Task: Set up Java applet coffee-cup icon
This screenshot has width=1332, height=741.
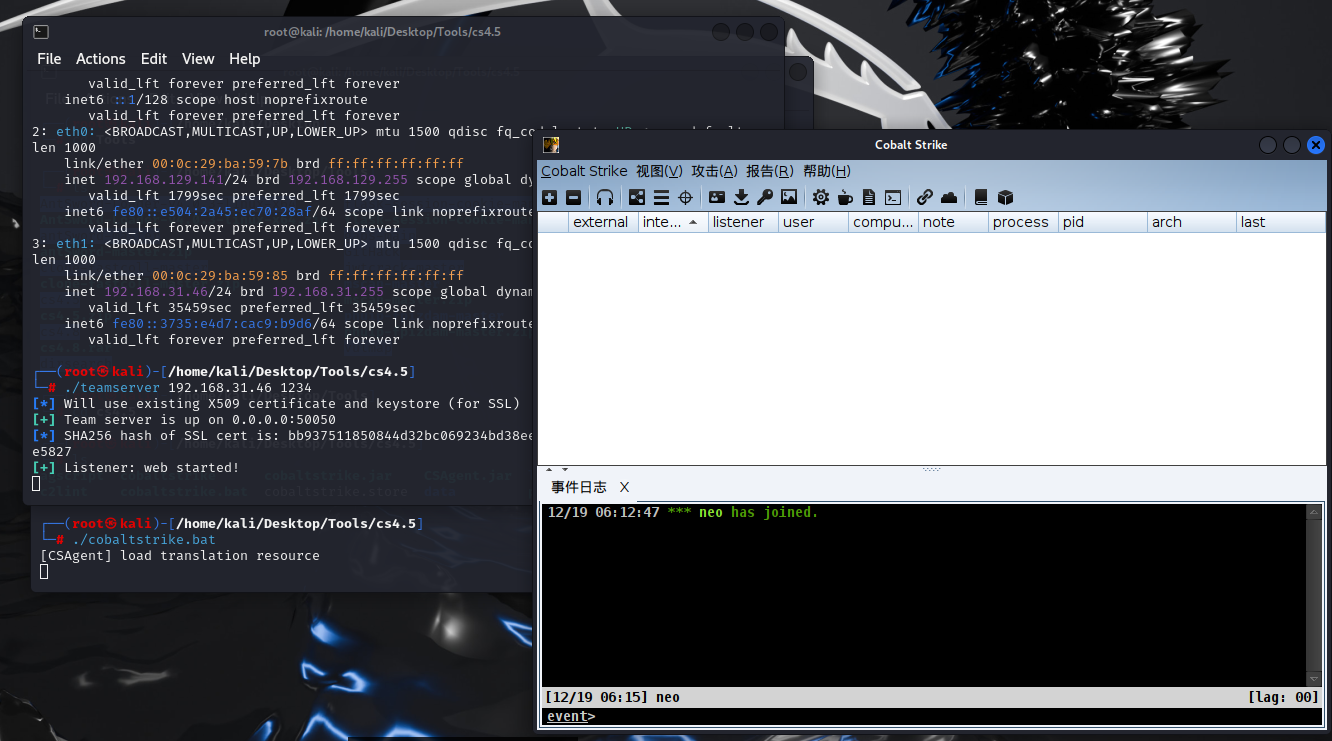Action: [x=845, y=198]
